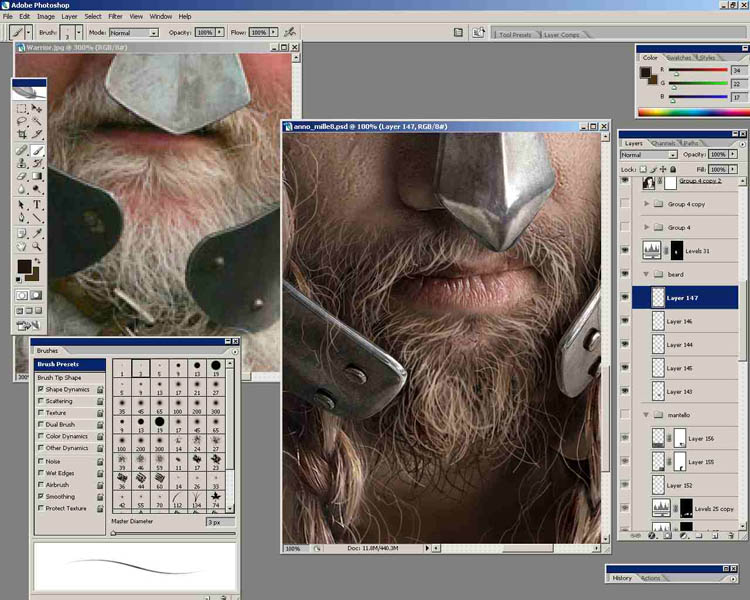Select the Lasso tool
750x600 pixels.
pyautogui.click(x=22, y=121)
